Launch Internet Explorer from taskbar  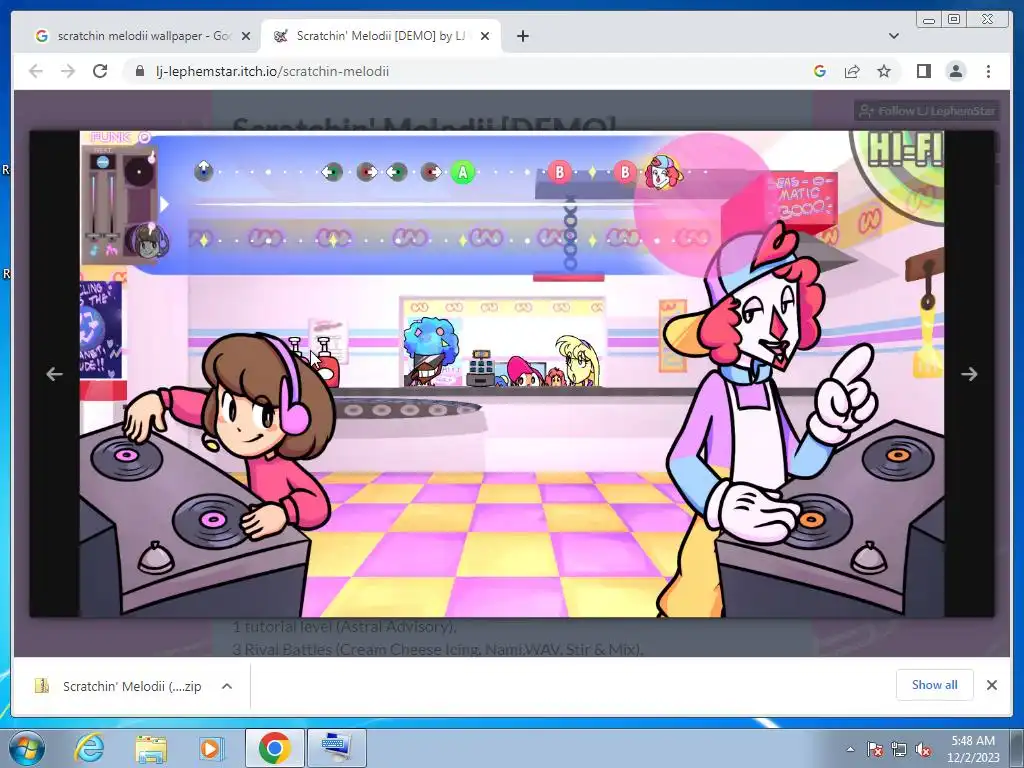(89, 748)
